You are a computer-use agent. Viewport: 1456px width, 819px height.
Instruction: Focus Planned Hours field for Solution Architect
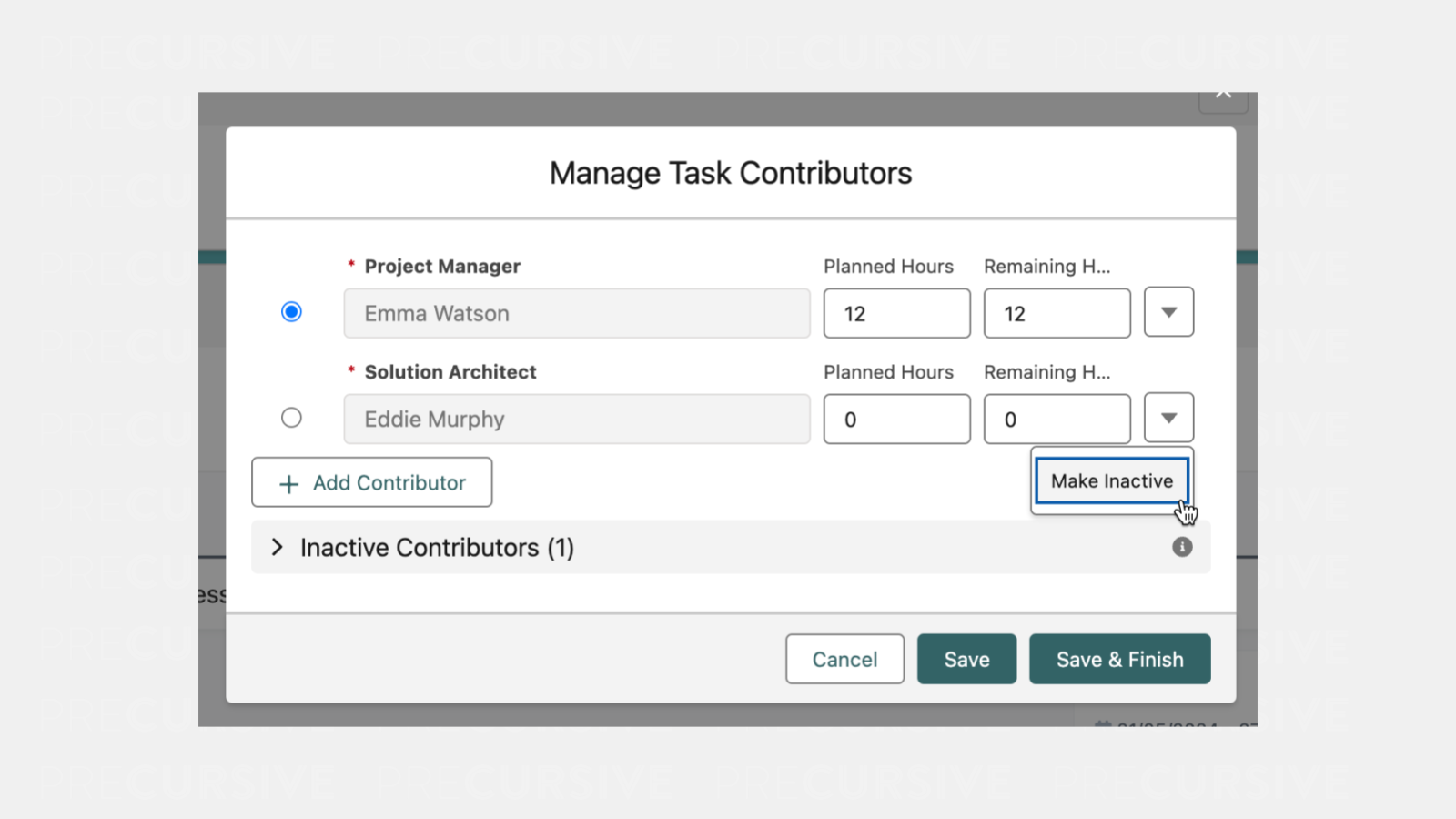tap(897, 419)
